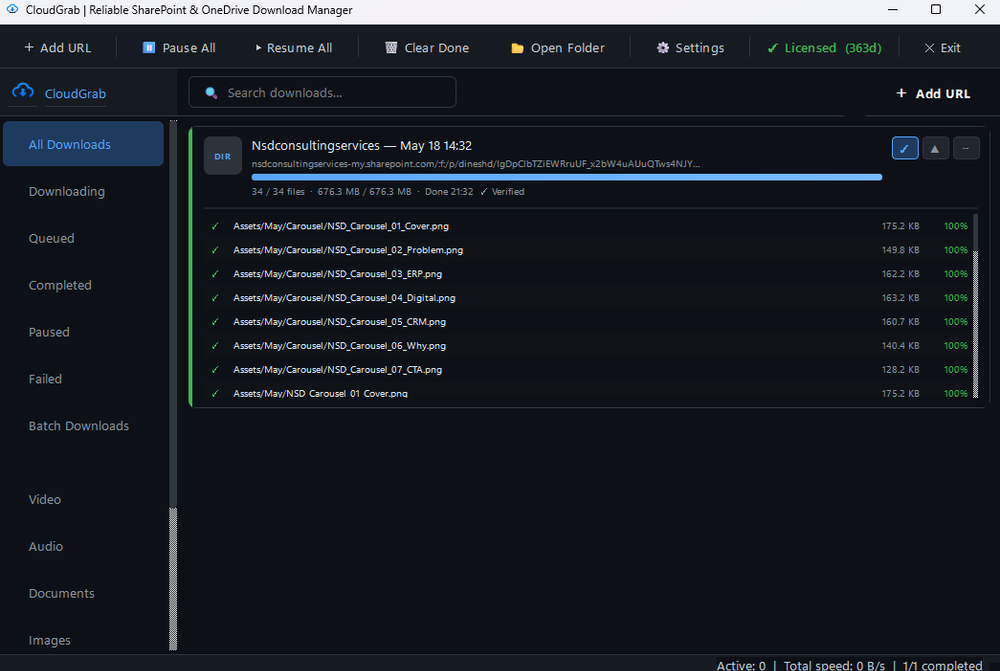Click the sidebar vertical scrollbar
The image size is (1000, 671).
[x=173, y=386]
